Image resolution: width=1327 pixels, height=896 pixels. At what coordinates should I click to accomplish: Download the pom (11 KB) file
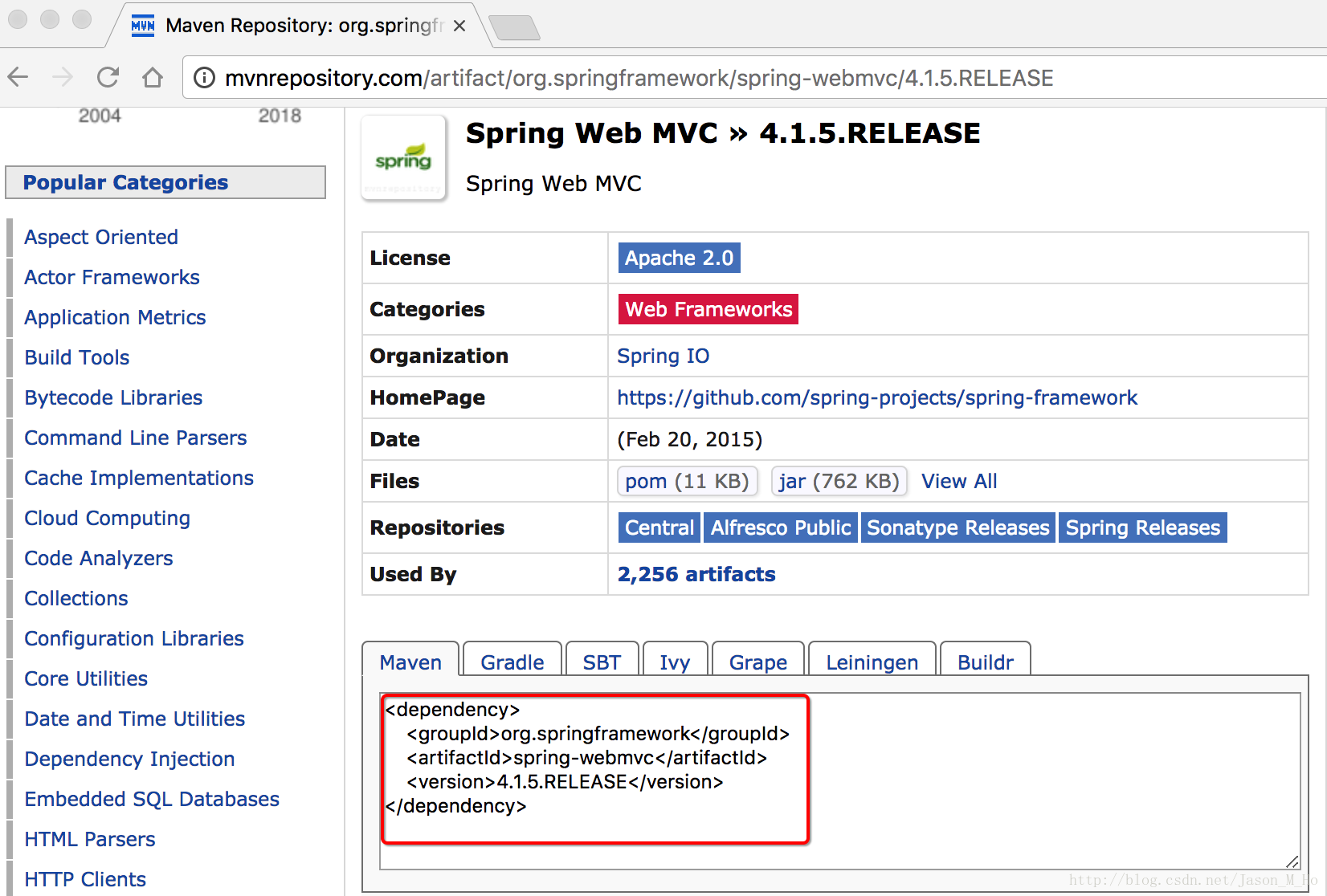tap(688, 481)
